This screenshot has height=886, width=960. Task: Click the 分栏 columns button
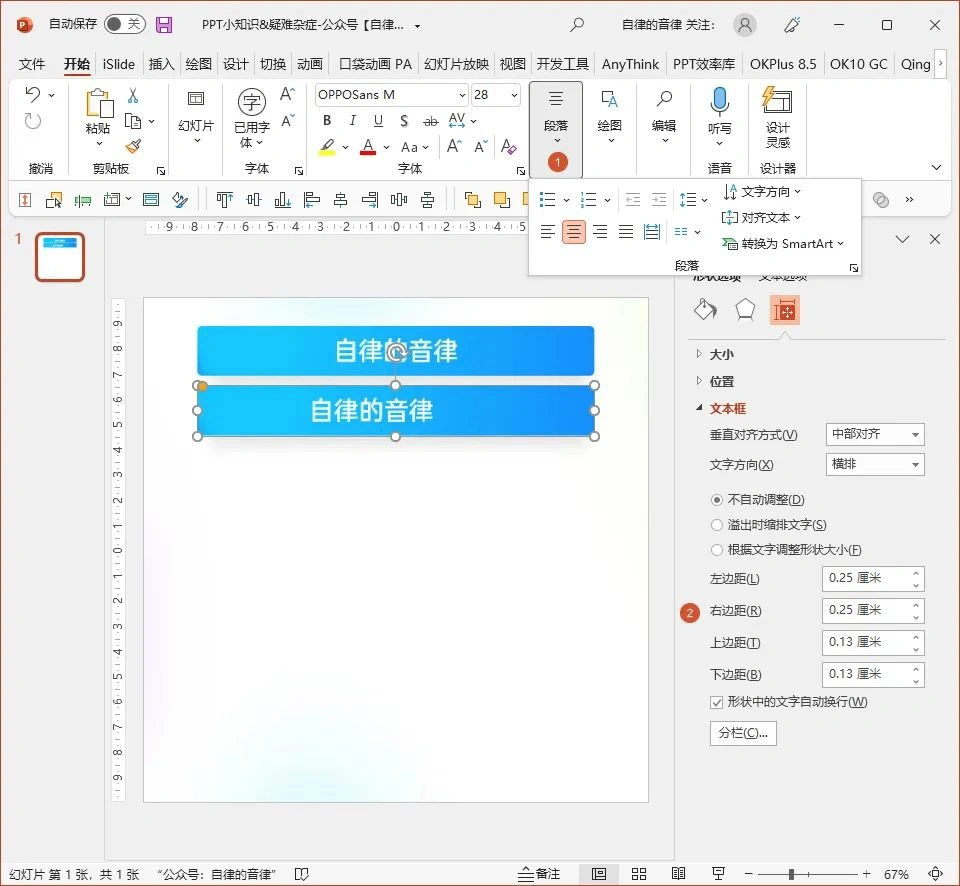(x=742, y=735)
